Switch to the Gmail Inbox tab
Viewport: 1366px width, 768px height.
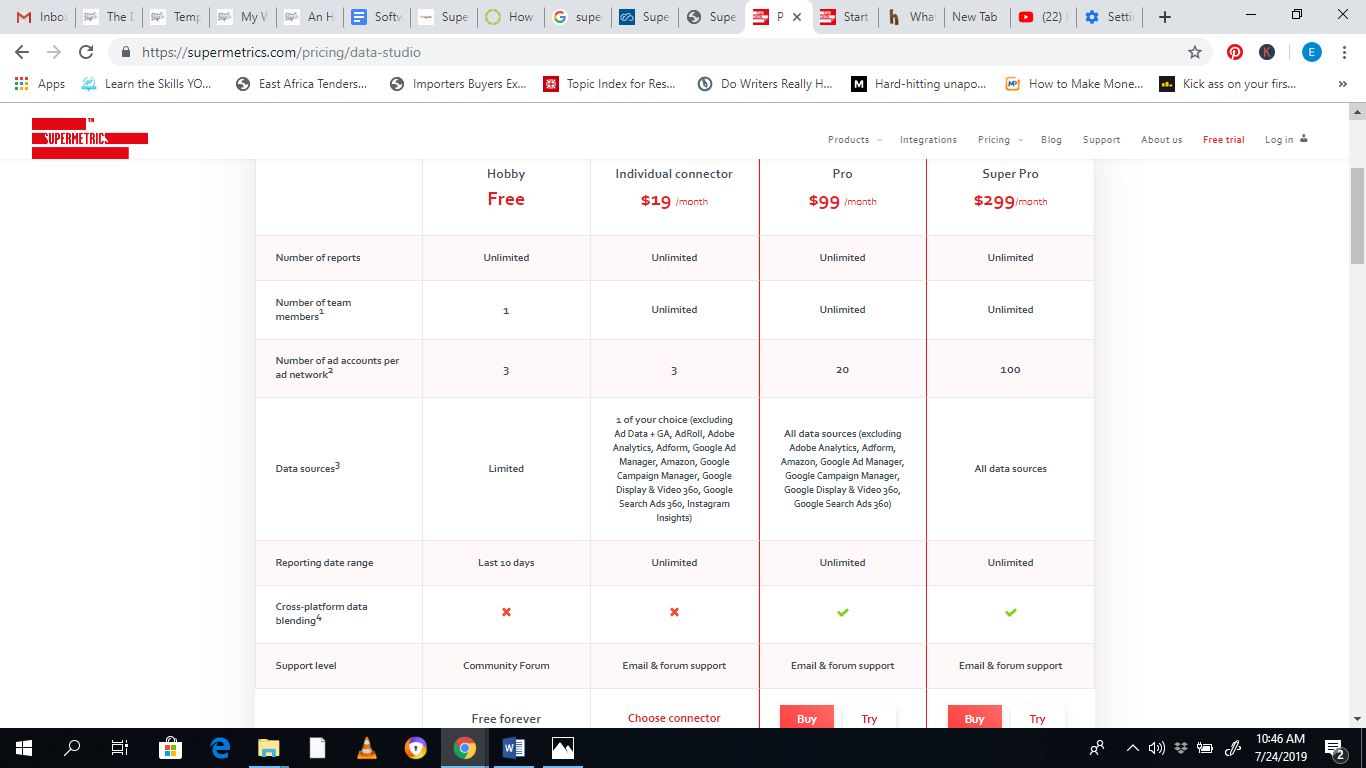[x=41, y=17]
